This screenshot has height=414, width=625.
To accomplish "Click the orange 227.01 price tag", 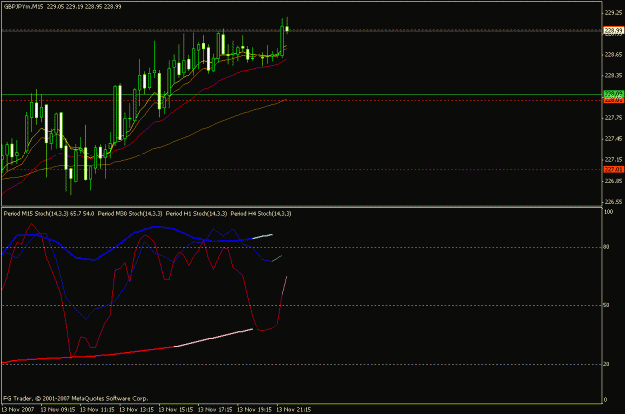I will click(613, 170).
